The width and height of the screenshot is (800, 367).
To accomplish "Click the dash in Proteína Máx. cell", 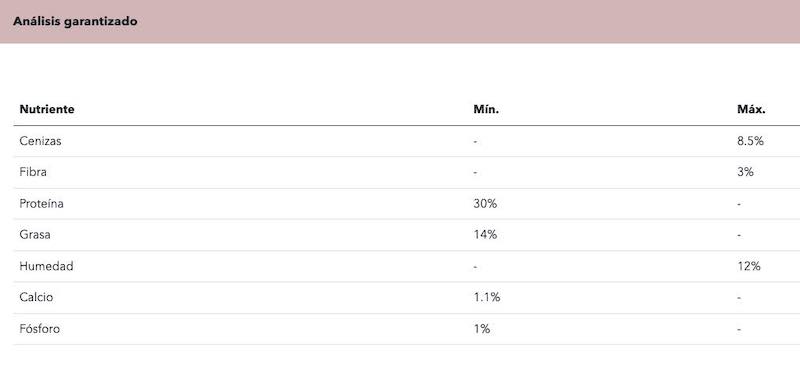I will [739, 204].
